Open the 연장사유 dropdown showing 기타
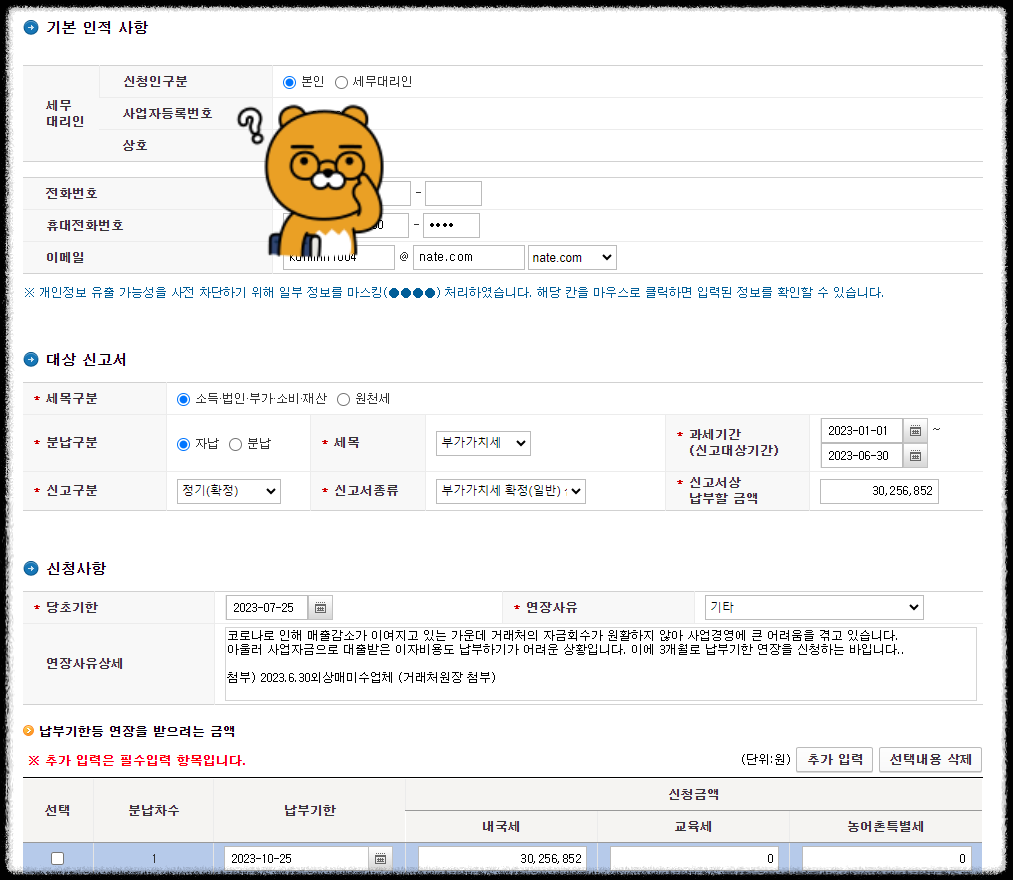 [x=813, y=606]
